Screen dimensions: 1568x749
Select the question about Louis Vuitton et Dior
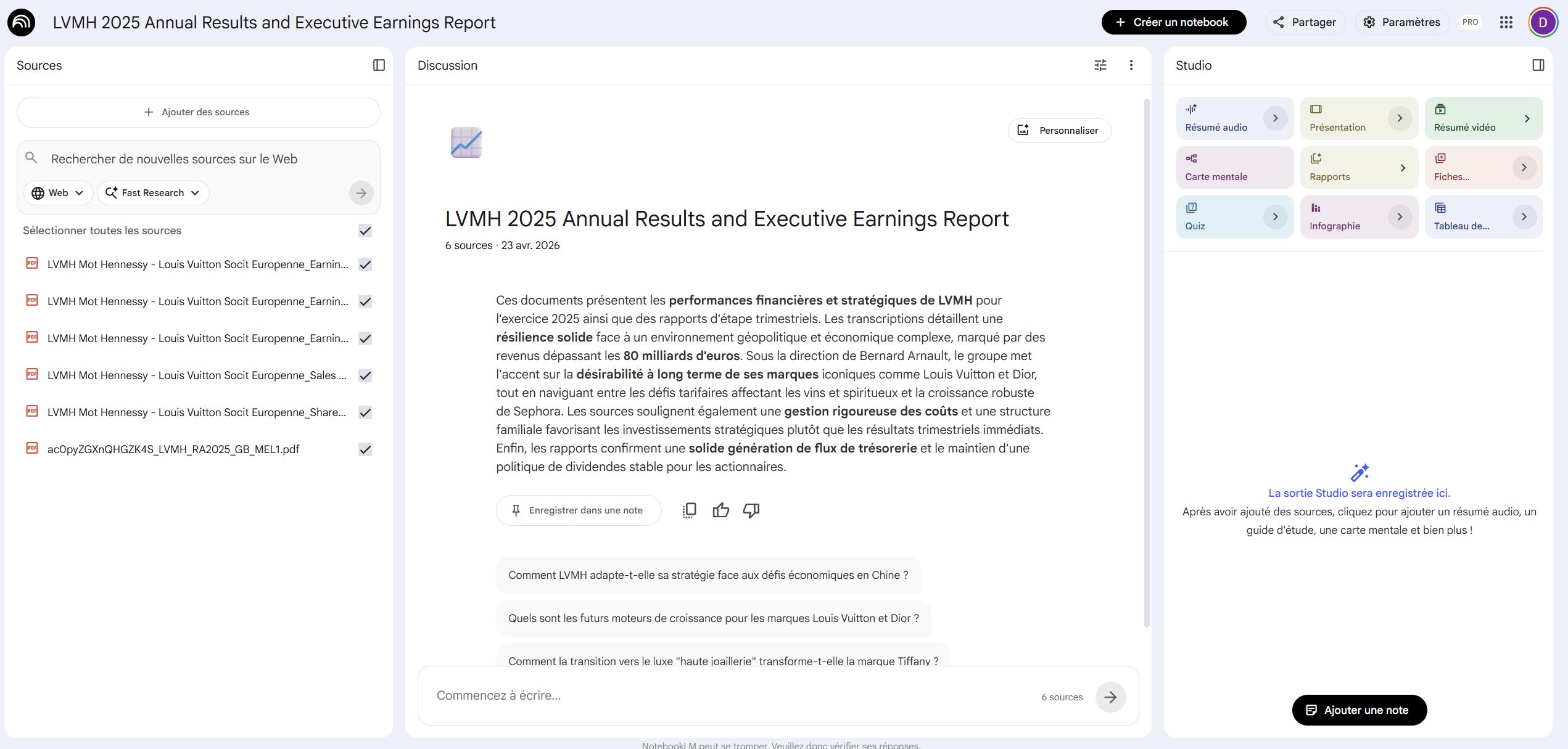714,618
